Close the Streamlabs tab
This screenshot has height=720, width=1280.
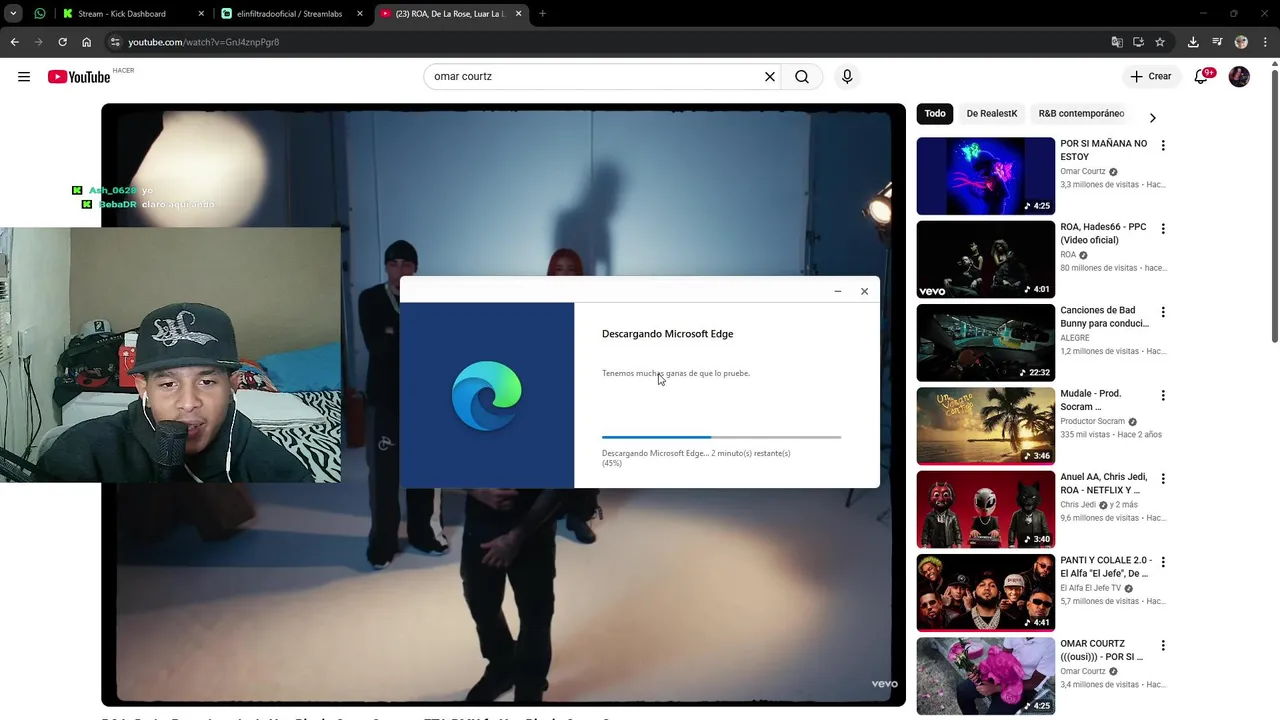point(360,14)
